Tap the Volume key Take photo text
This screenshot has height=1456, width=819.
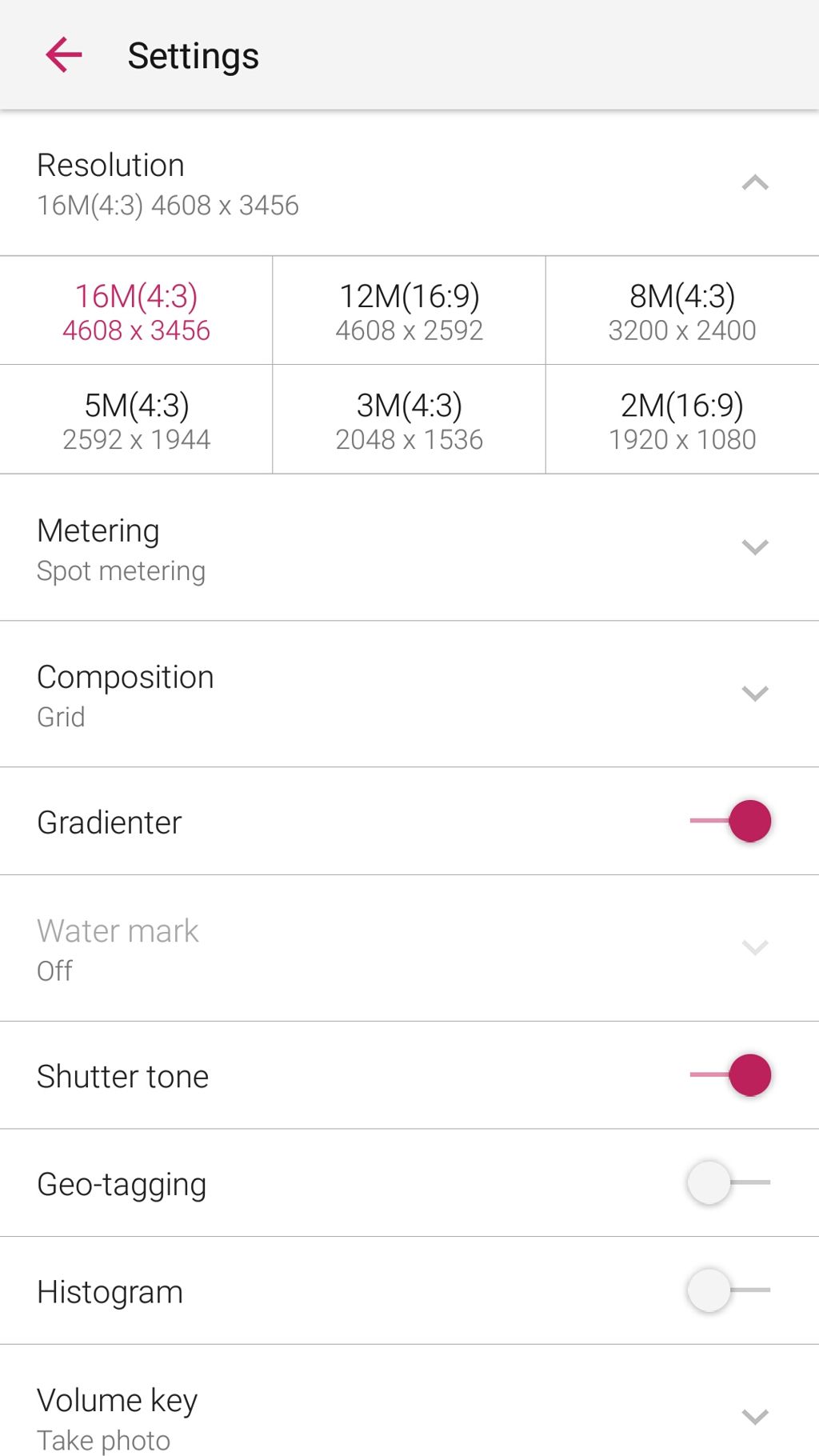tap(104, 1440)
